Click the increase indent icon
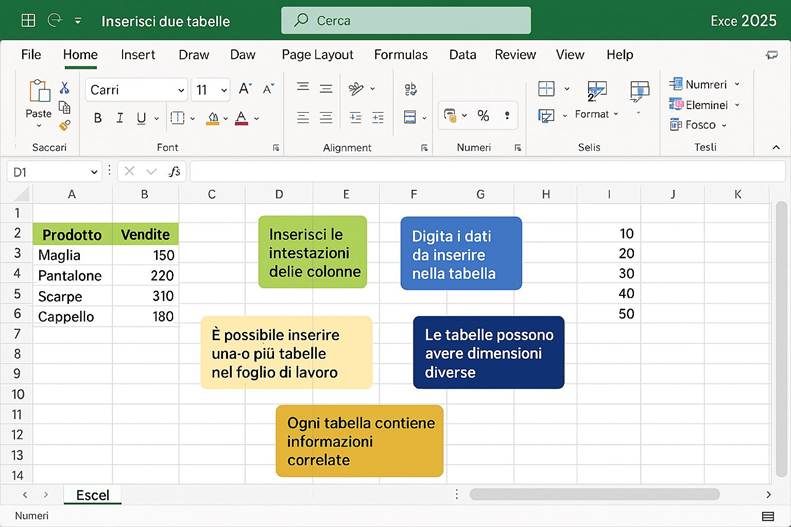 378,118
